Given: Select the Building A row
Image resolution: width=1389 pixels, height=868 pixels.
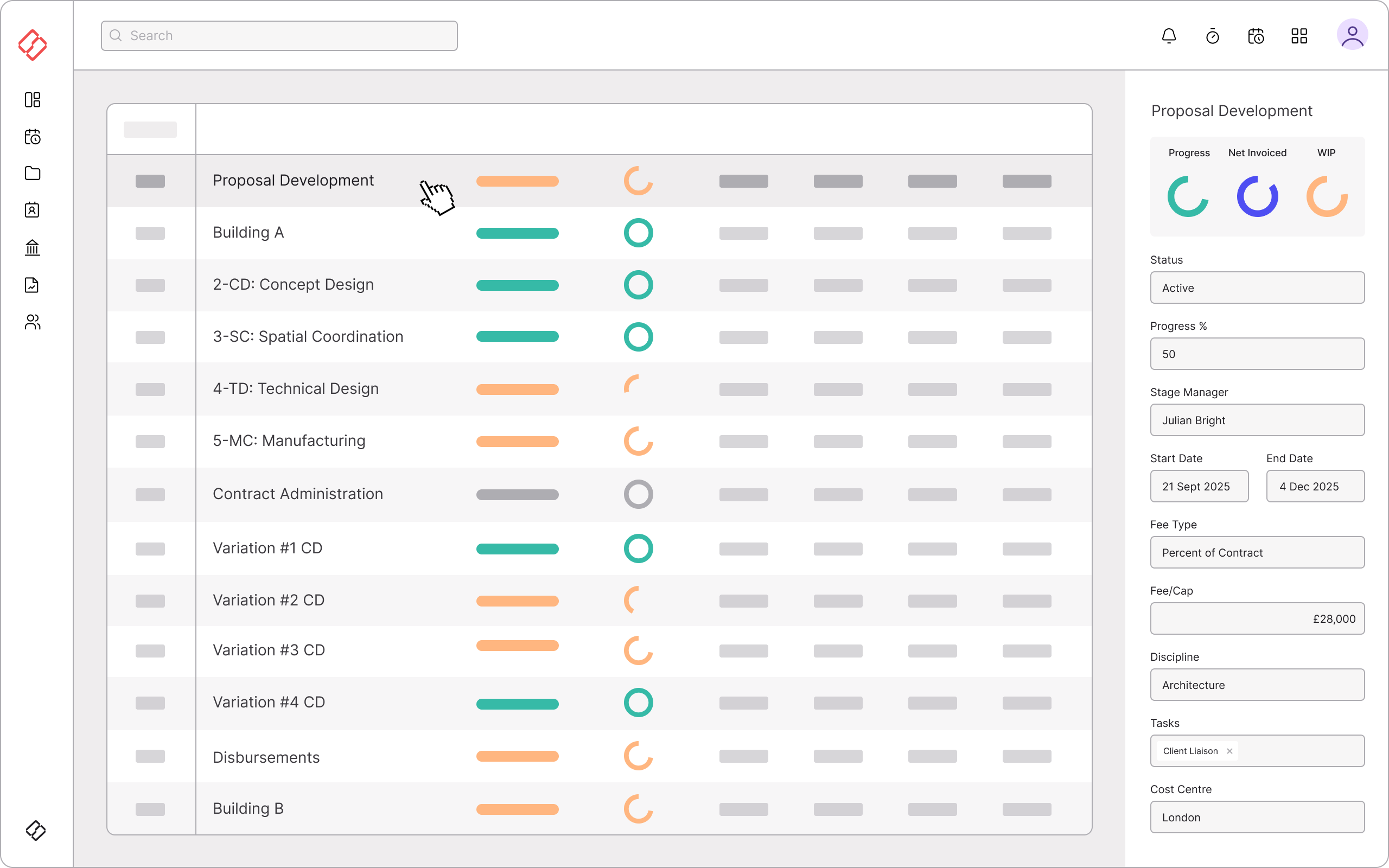Looking at the screenshot, I should [249, 233].
